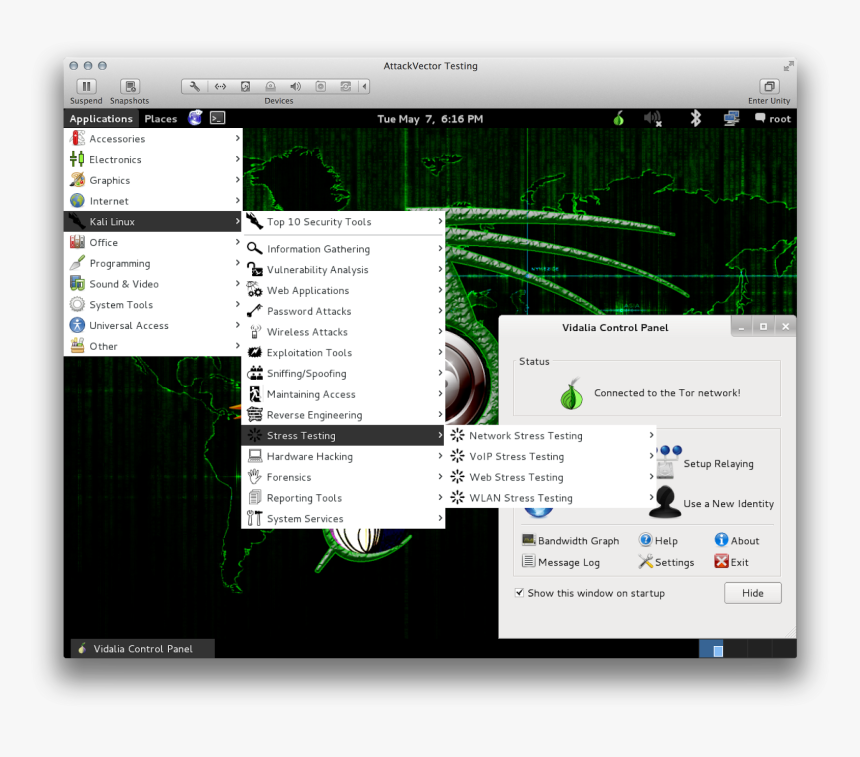The image size is (860, 757).
Task: Open Vidalia About dialog
Action: pyautogui.click(x=737, y=540)
